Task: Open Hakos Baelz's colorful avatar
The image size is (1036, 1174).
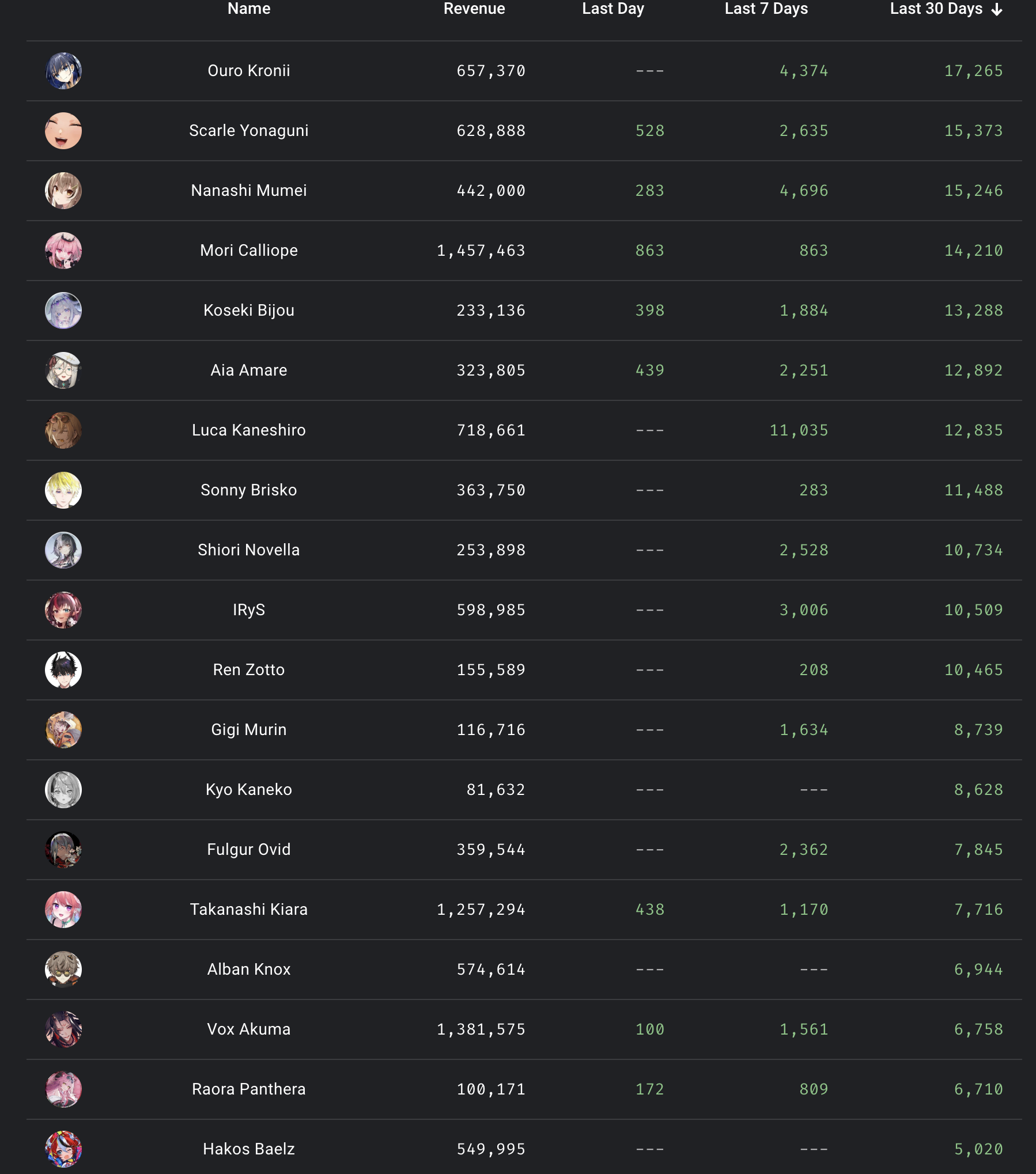Action: click(x=63, y=1149)
